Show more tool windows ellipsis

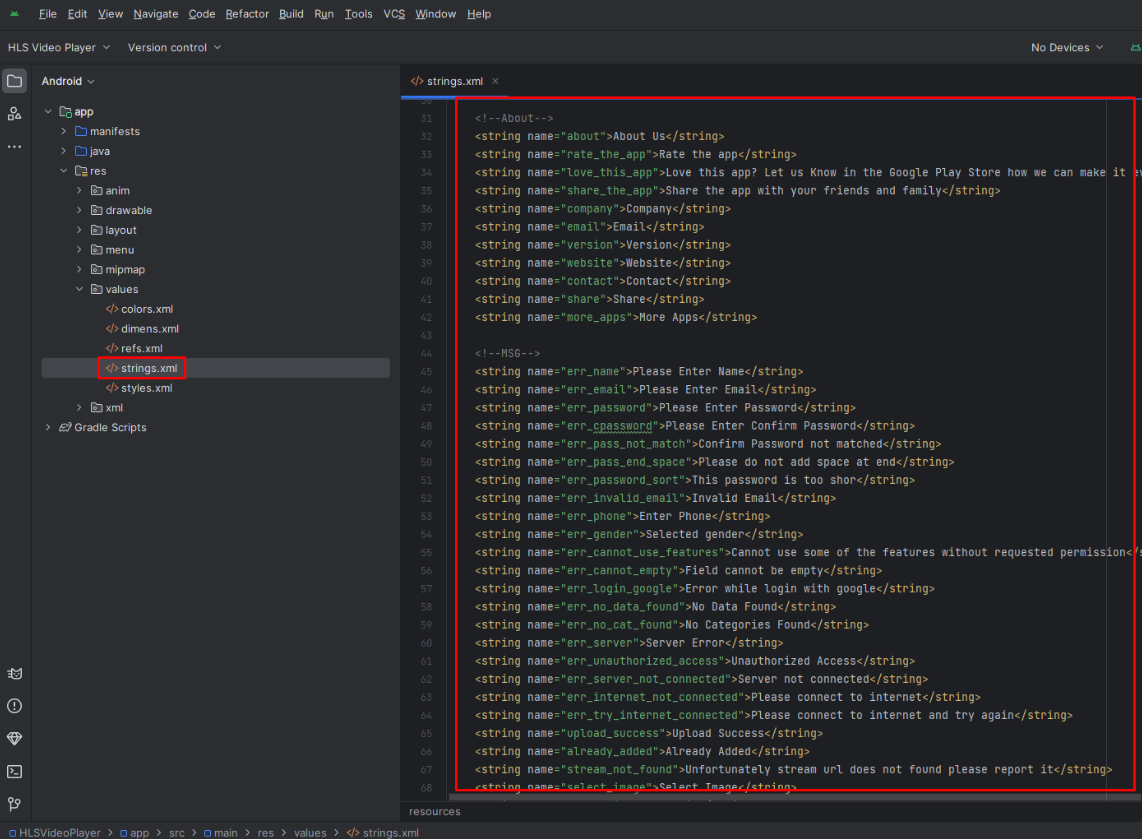15,146
